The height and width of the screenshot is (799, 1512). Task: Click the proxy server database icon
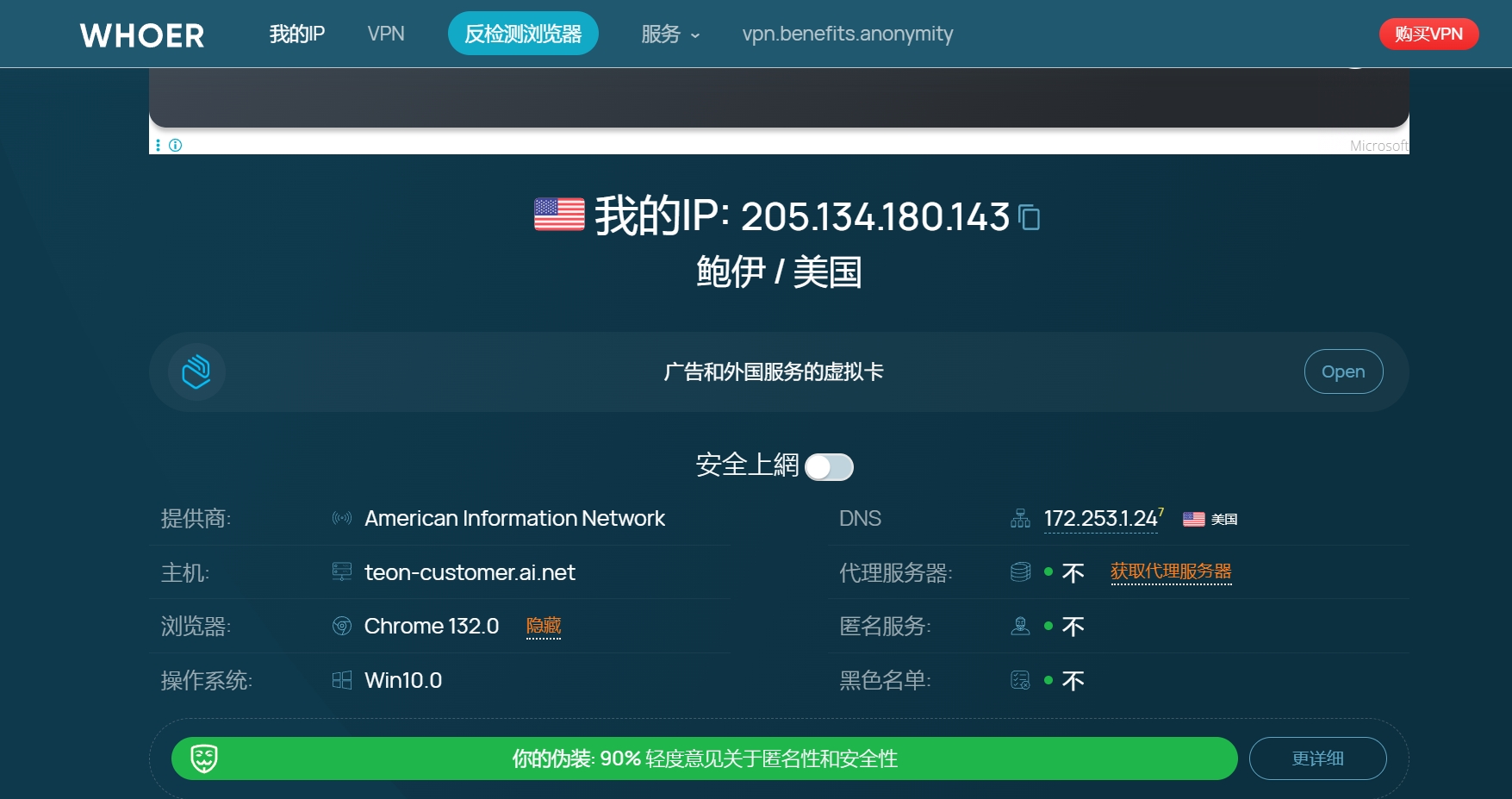click(x=1020, y=572)
